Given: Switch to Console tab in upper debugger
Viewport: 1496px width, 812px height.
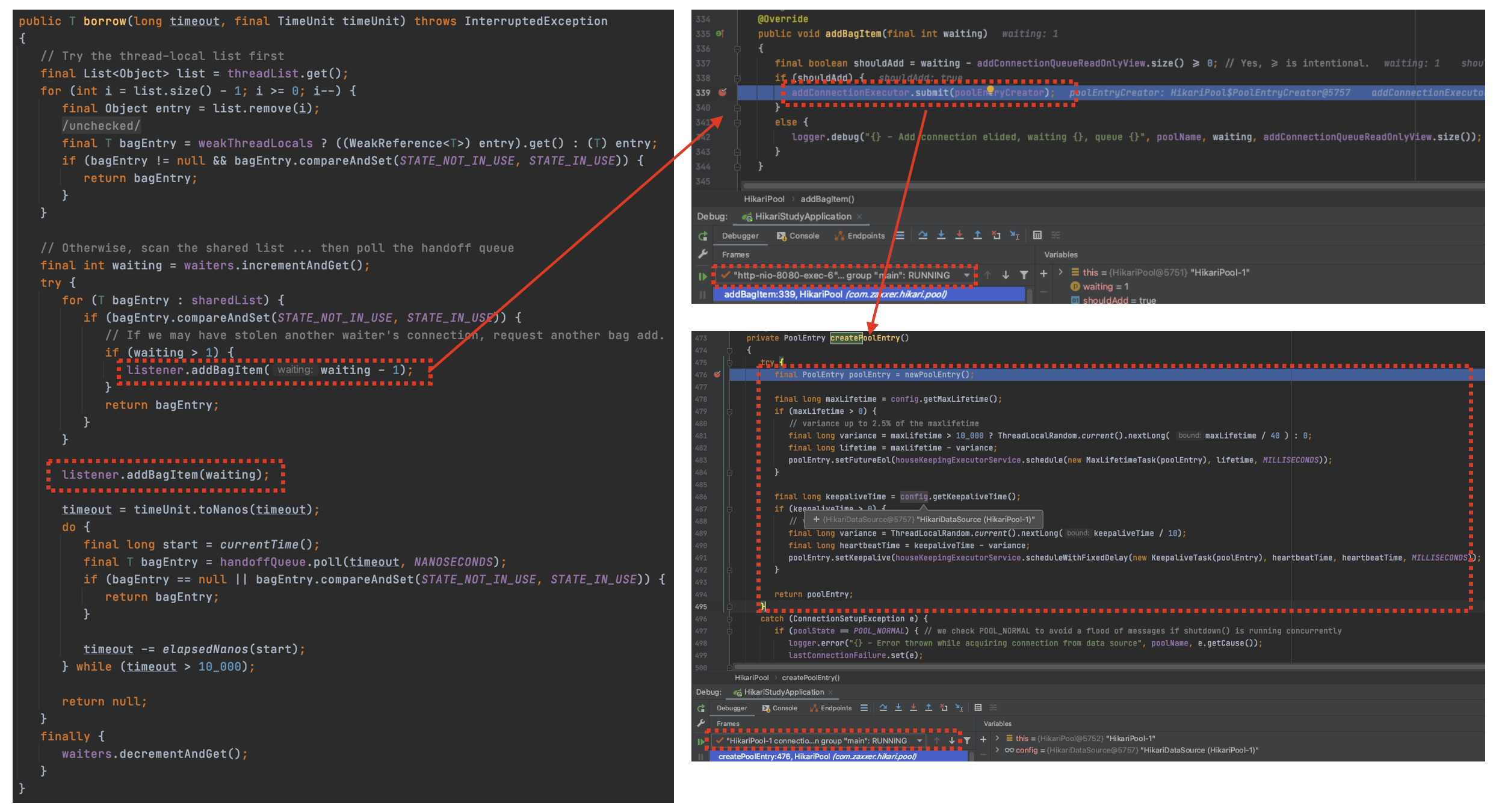Looking at the screenshot, I should [799, 236].
